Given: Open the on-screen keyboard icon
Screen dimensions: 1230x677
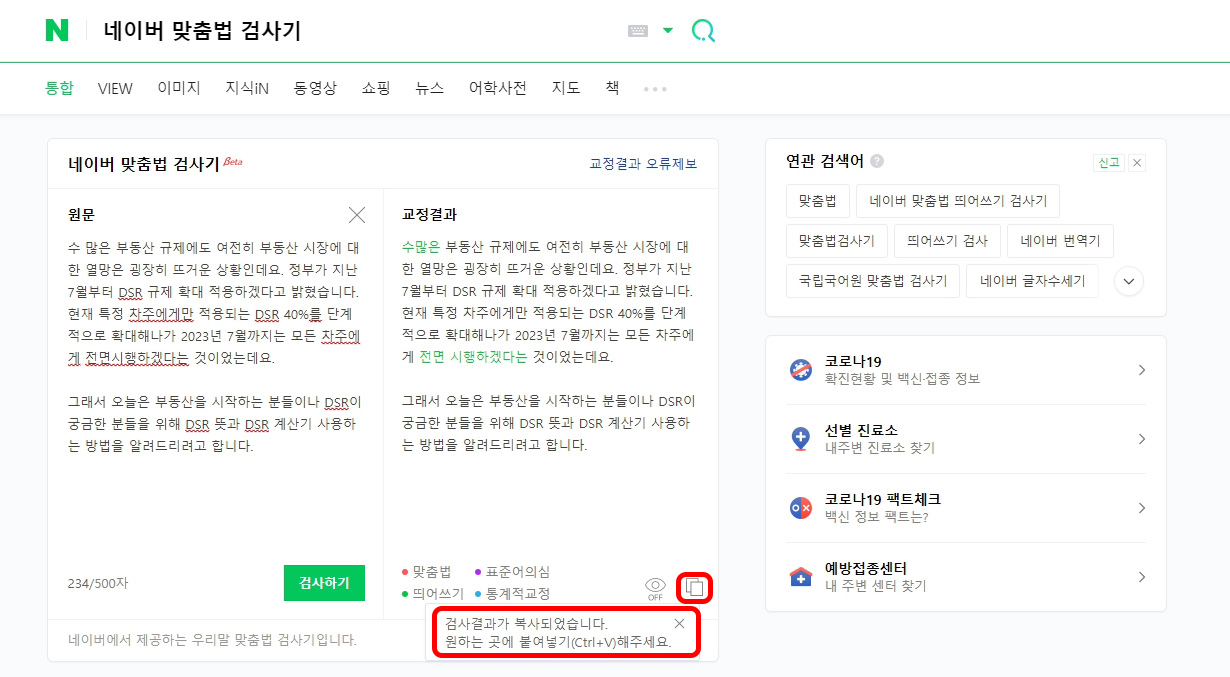Looking at the screenshot, I should [x=638, y=31].
